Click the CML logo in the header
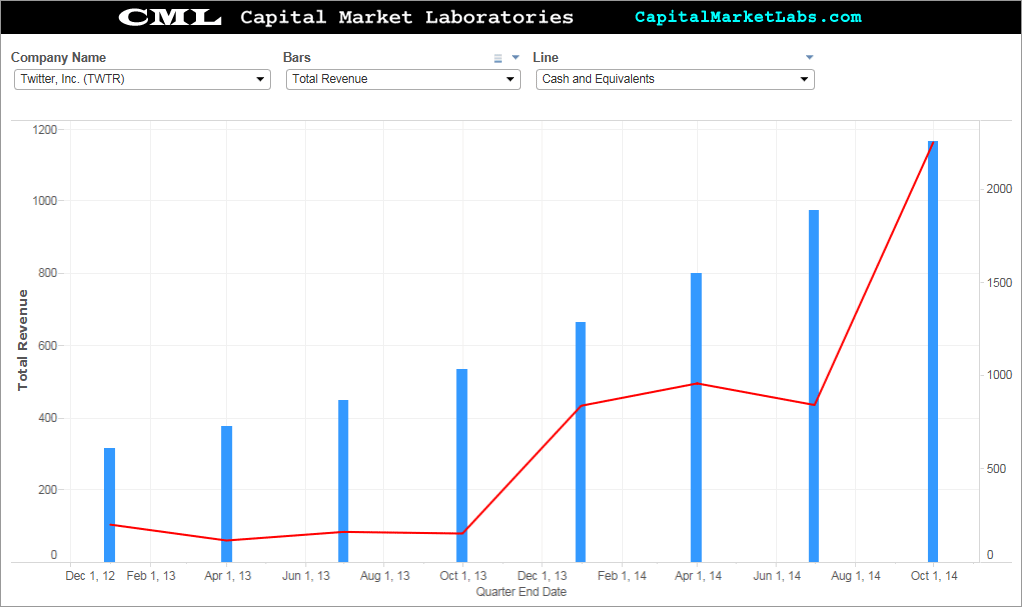Image resolution: width=1022 pixels, height=607 pixels. point(170,17)
